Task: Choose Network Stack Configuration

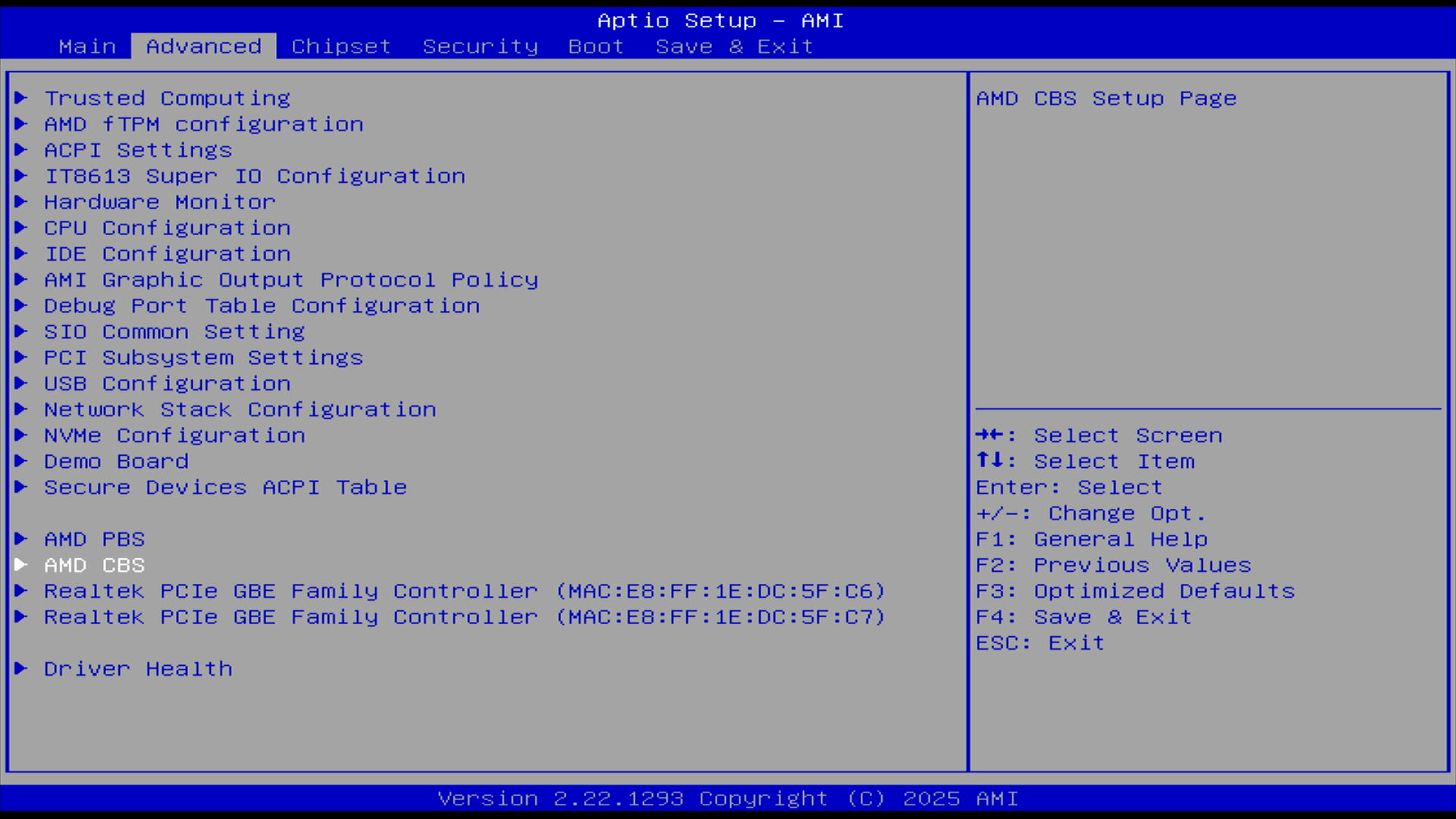Action: pyautogui.click(x=240, y=409)
